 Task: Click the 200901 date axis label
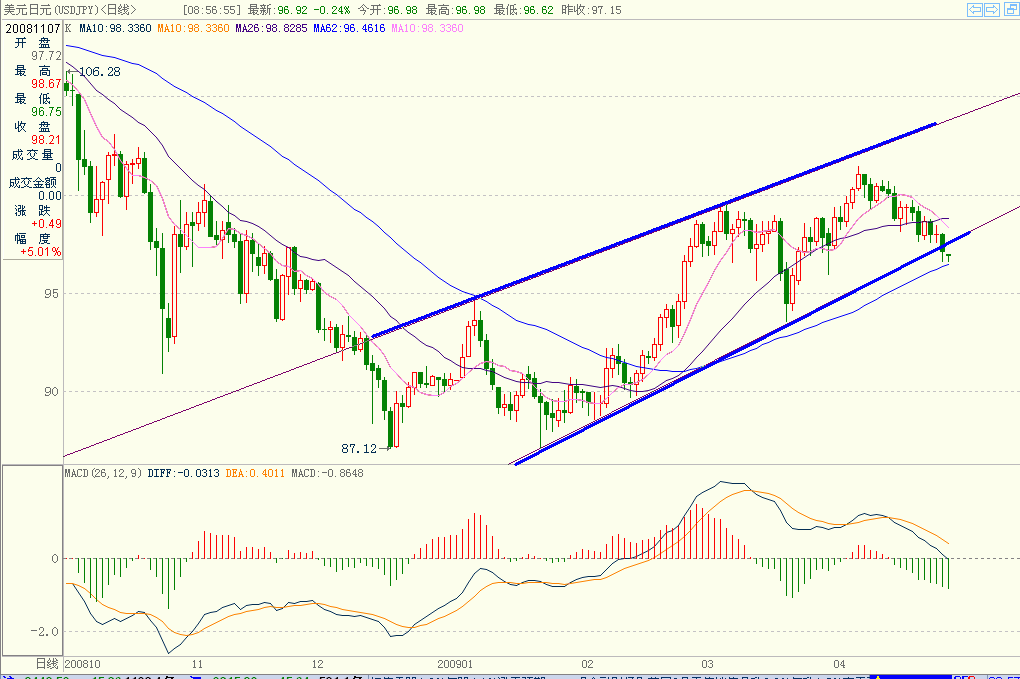pos(455,664)
